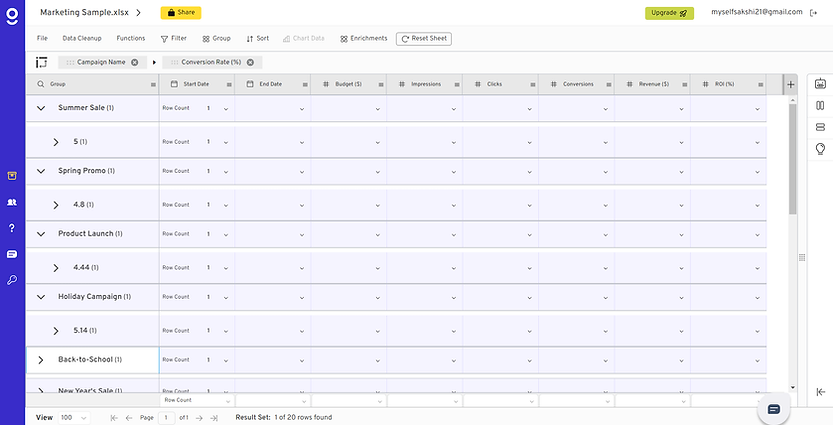Click the collapse panel arrow at bottom right

[820, 392]
